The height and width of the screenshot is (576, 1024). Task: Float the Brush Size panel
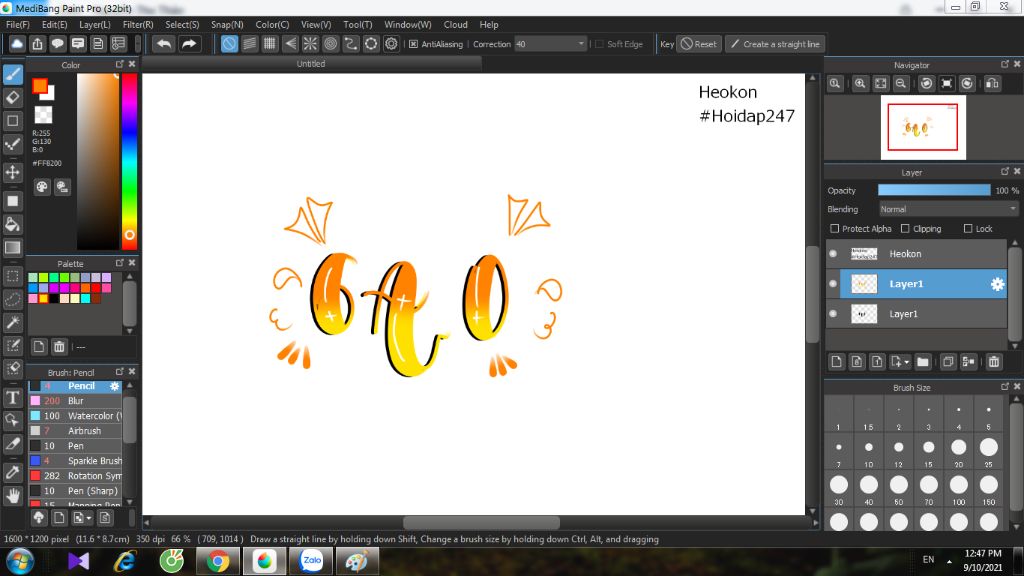1004,387
